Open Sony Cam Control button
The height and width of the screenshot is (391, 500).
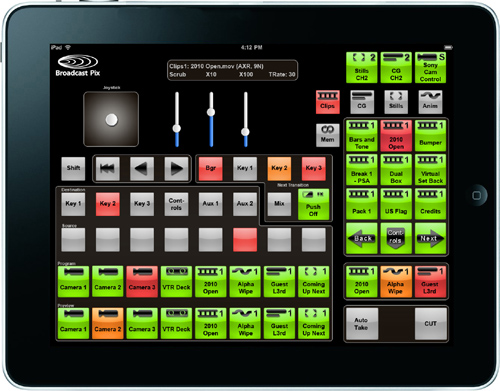click(430, 67)
